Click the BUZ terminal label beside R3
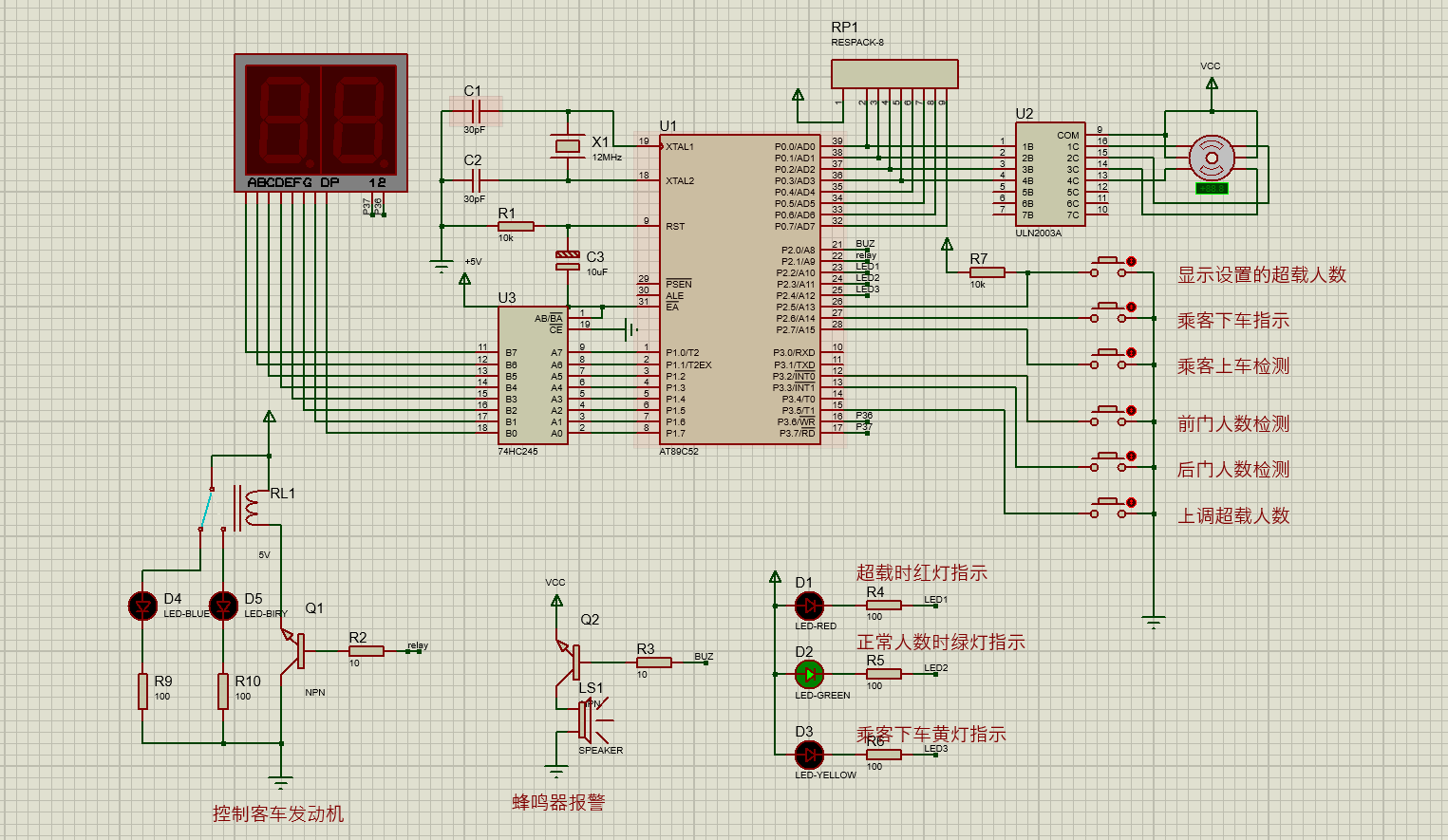1448x840 pixels. point(704,657)
